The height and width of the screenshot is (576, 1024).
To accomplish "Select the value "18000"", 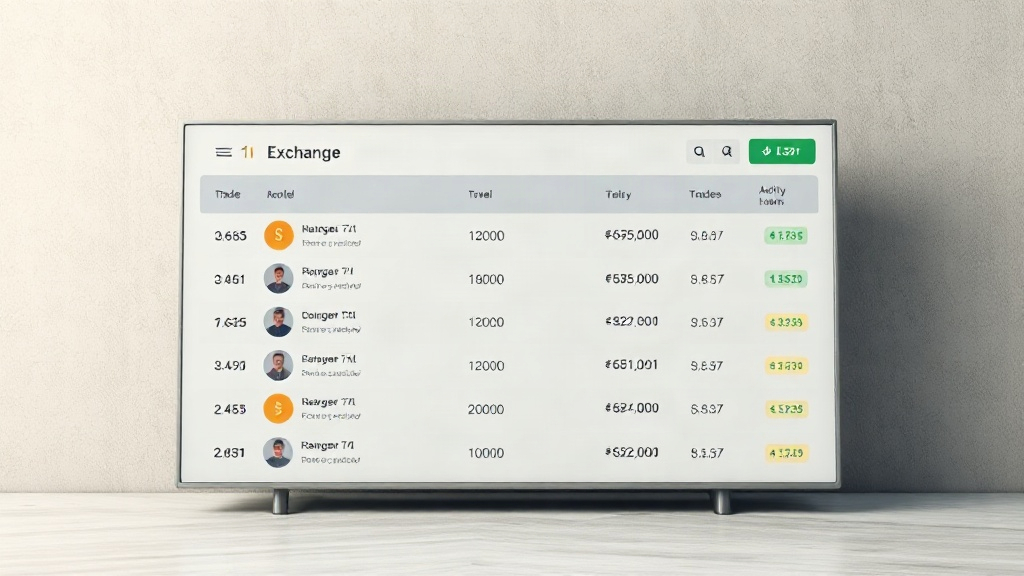I will click(486, 280).
